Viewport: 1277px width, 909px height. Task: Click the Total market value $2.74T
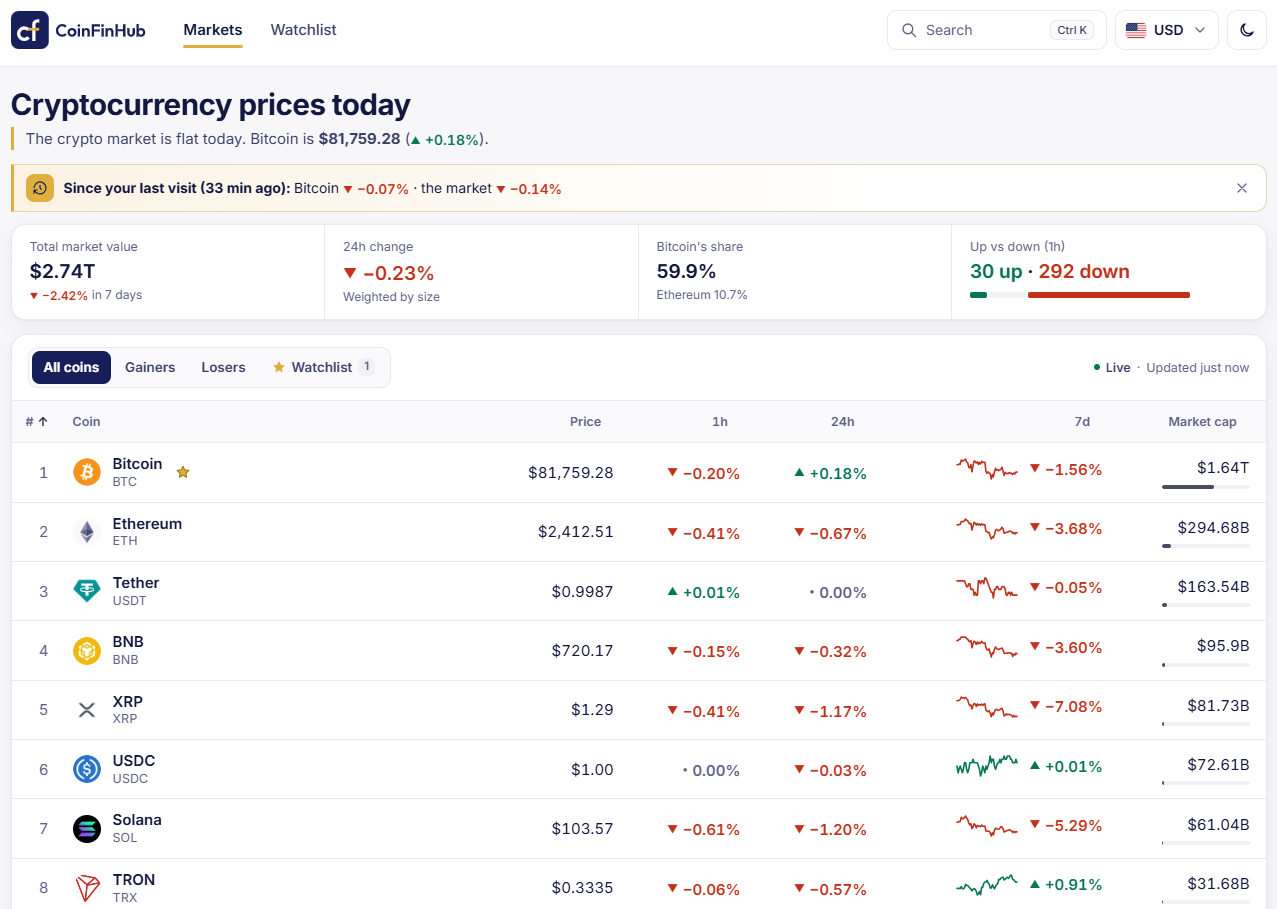click(x=63, y=271)
